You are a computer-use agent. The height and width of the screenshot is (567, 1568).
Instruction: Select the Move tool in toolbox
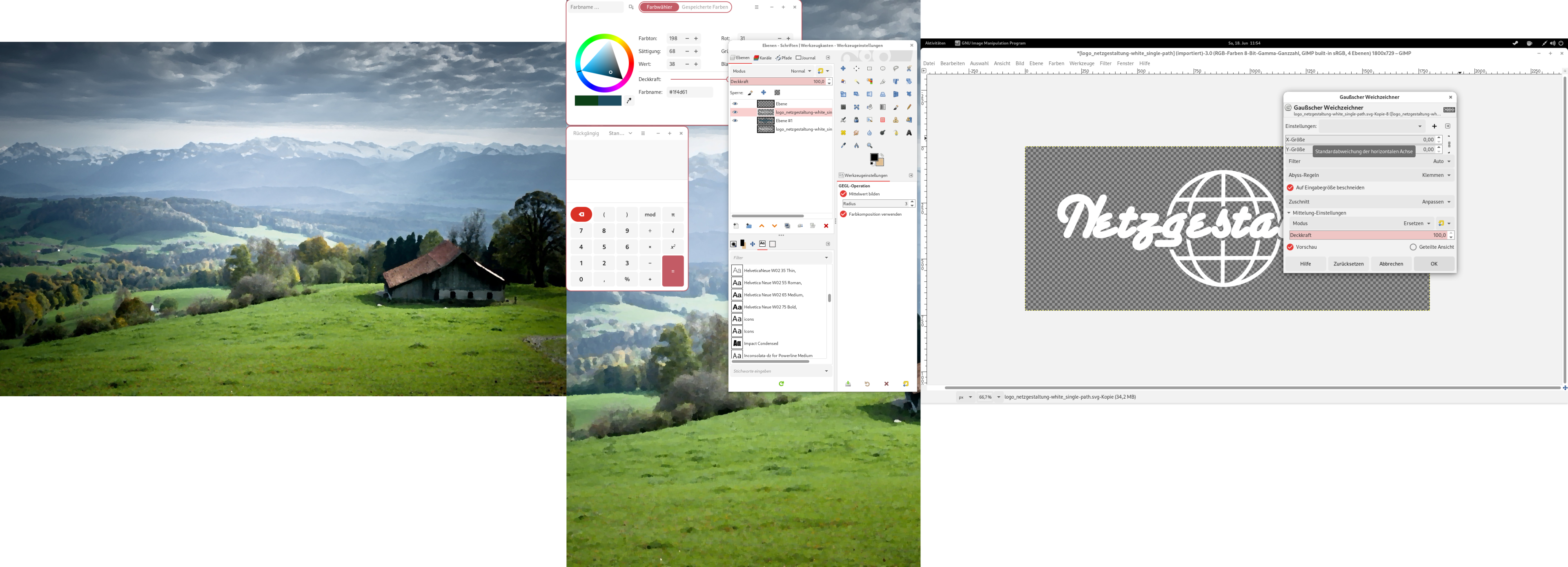(x=843, y=69)
